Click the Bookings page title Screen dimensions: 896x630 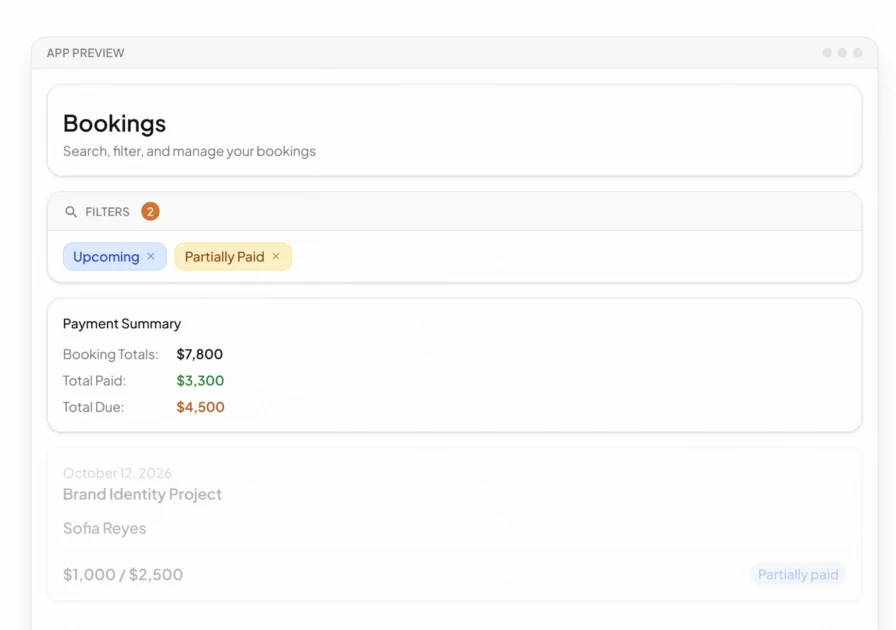coord(114,123)
